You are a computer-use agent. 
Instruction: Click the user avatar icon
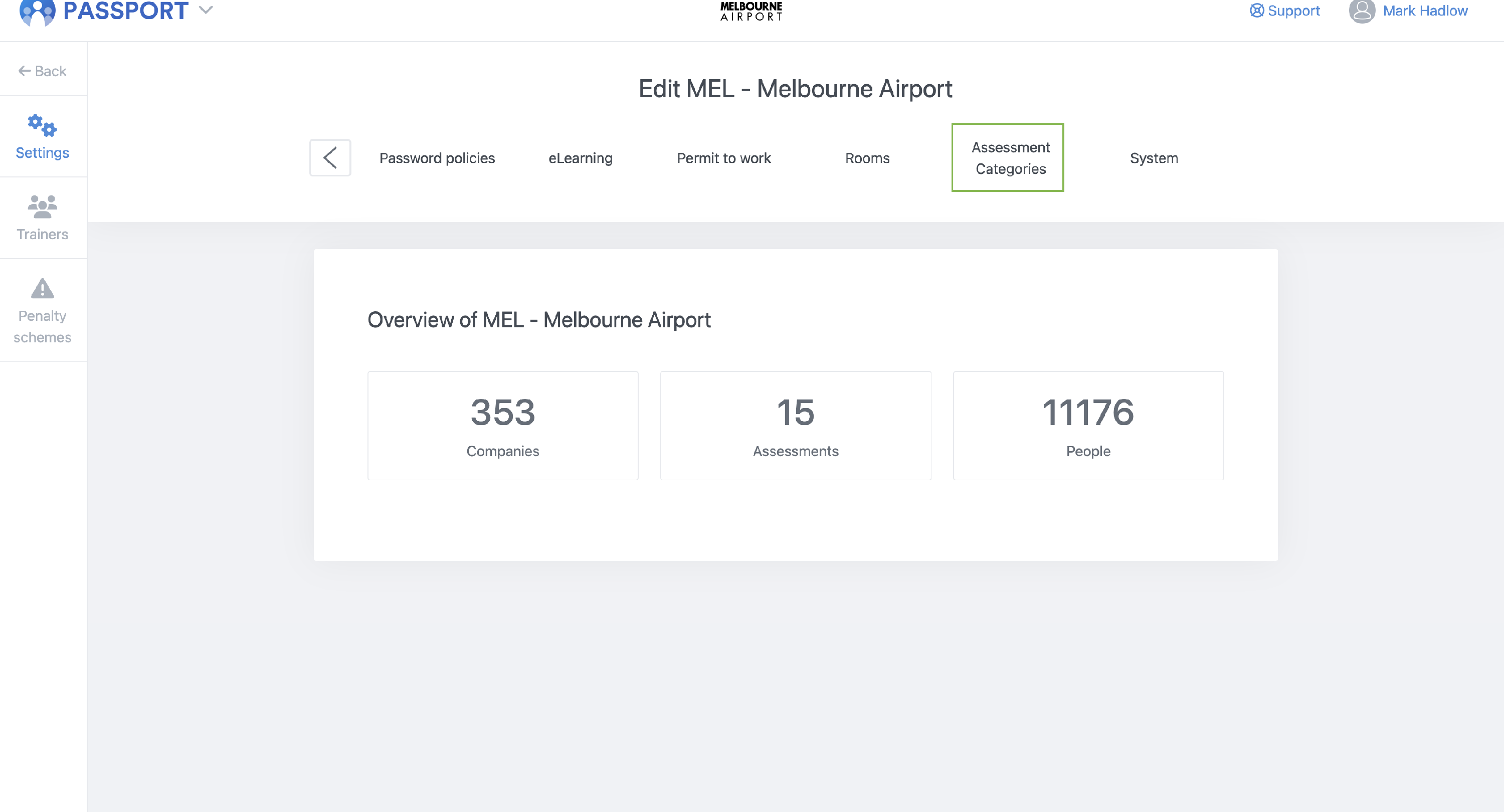(1362, 11)
